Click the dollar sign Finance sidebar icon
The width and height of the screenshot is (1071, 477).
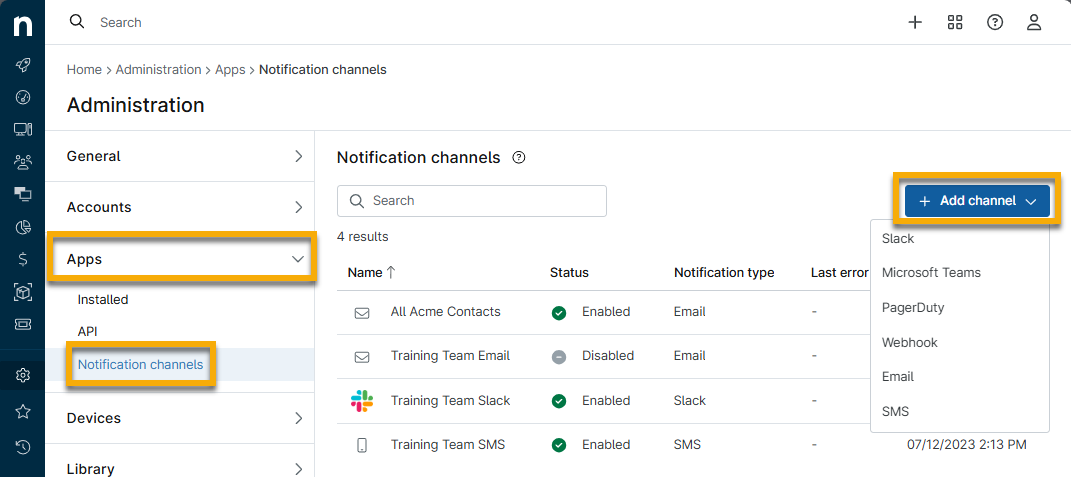[x=22, y=259]
